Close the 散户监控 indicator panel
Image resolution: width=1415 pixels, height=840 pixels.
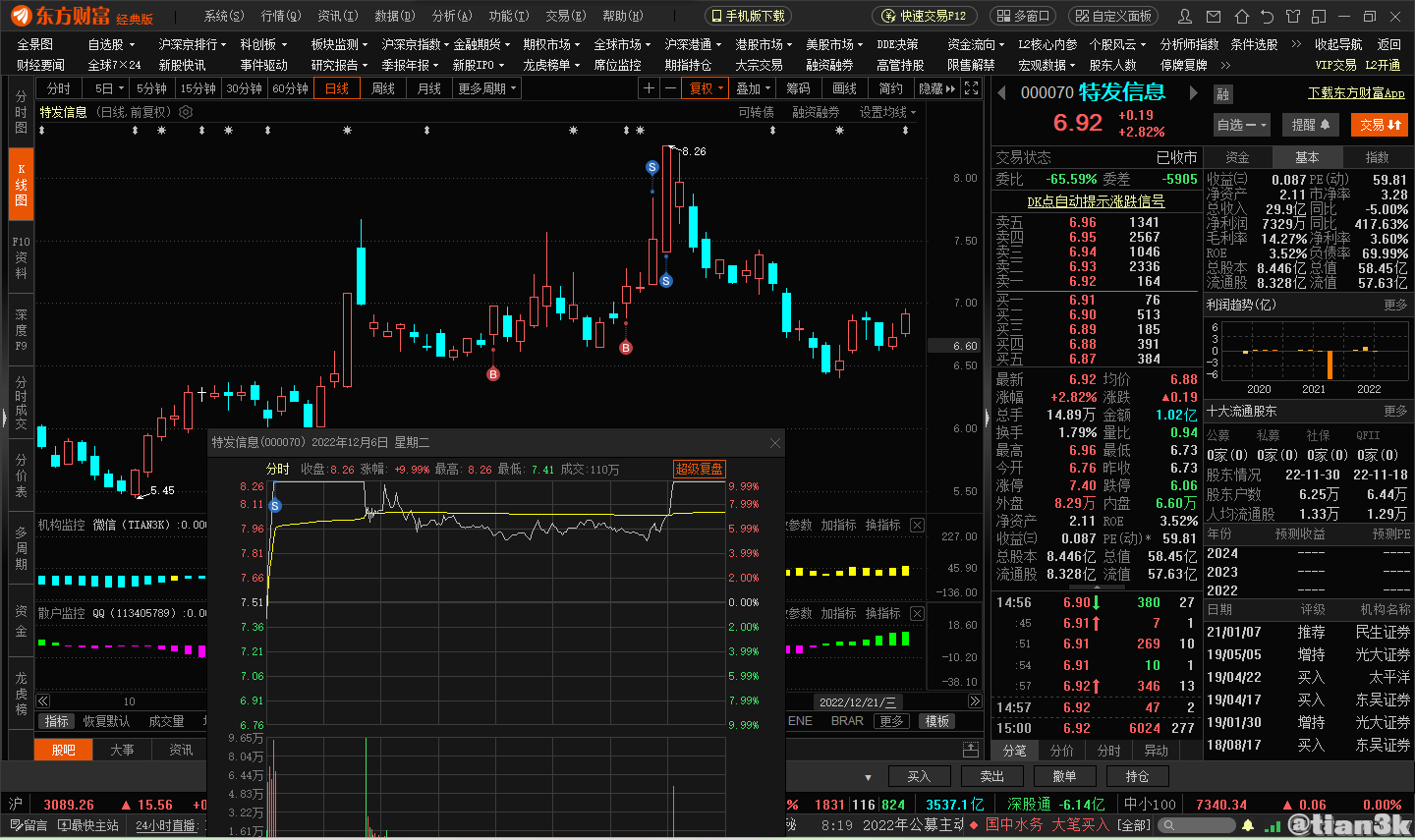click(917, 613)
